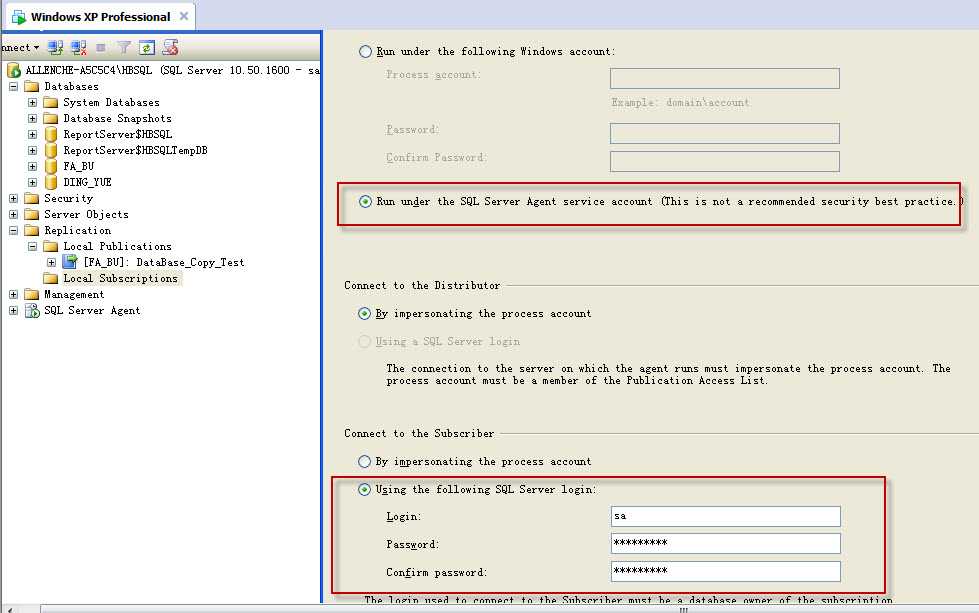Click the Management folder icon

[x=32, y=295]
